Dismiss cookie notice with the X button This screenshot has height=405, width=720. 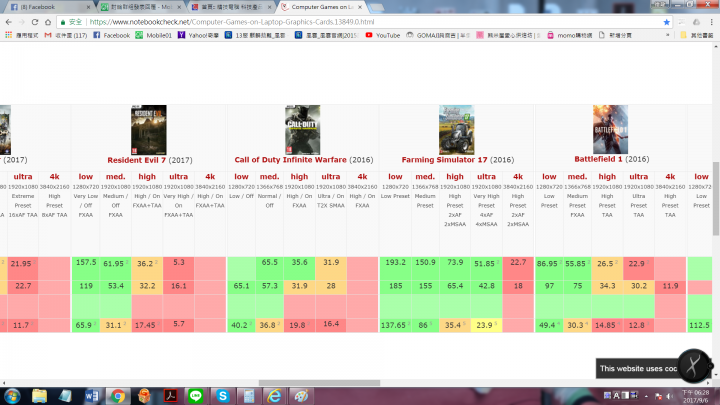[x=693, y=366]
